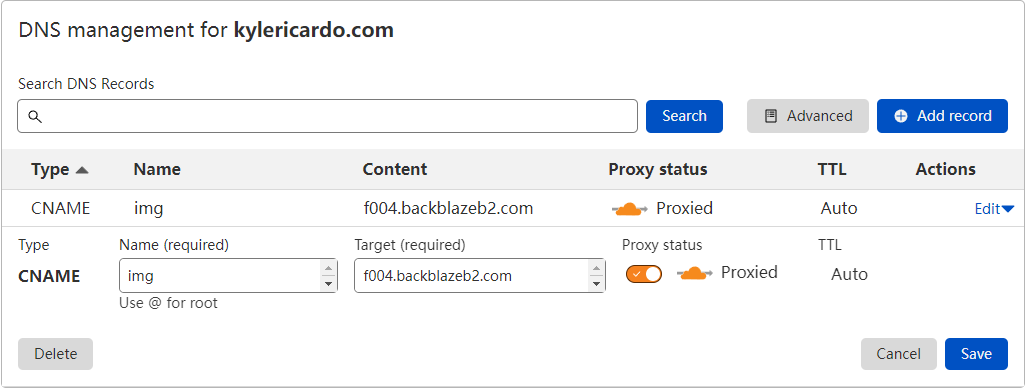The width and height of the screenshot is (1025, 389).
Task: Click the Search button
Action: pyautogui.click(x=684, y=116)
